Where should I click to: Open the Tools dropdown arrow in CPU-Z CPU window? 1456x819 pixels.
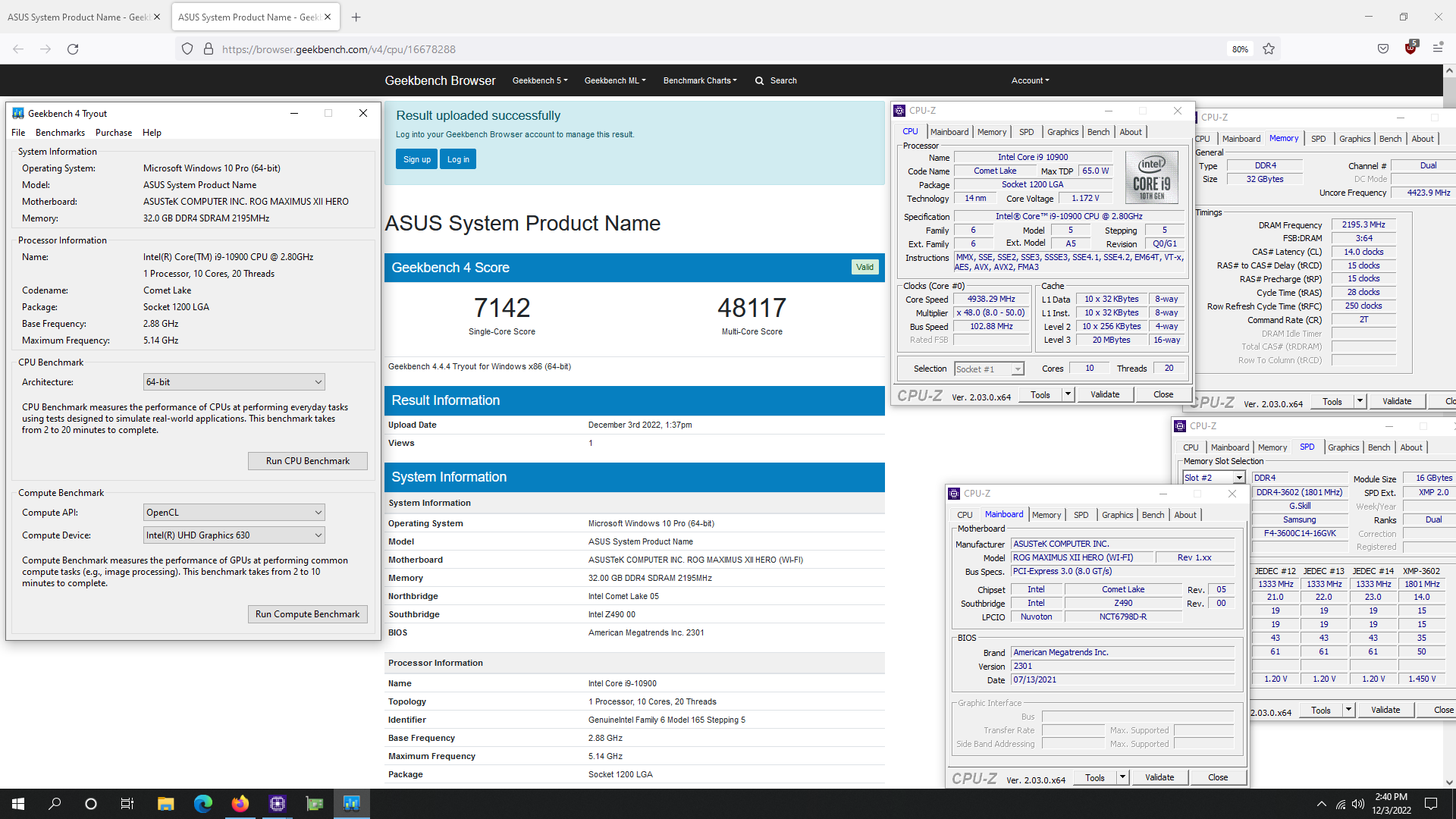tap(1068, 394)
